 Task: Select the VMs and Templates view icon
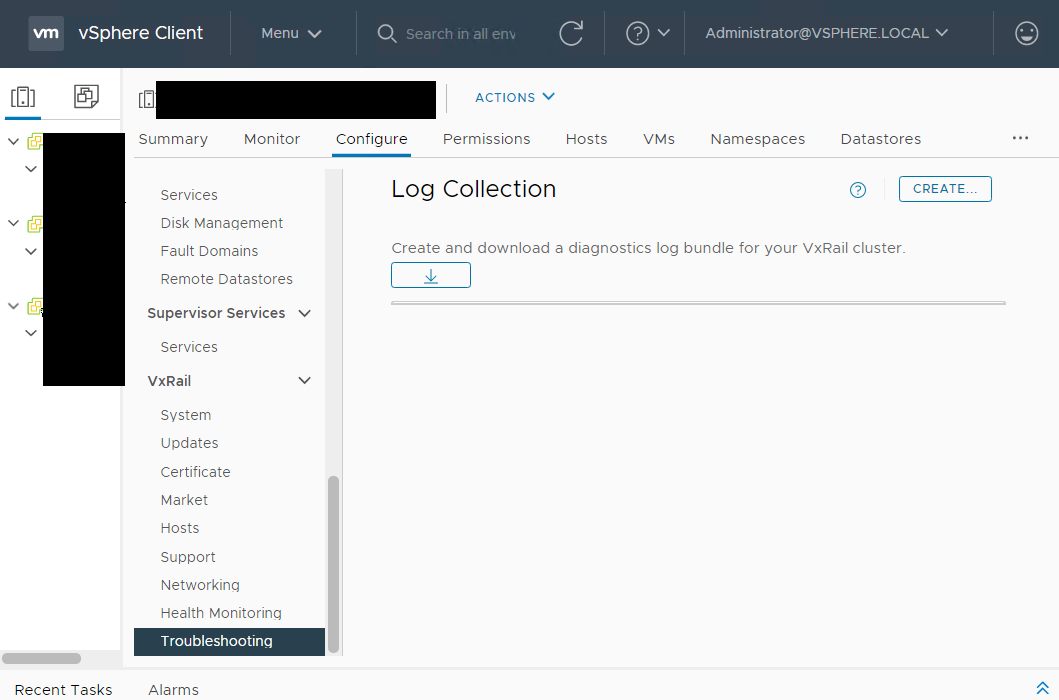point(86,97)
